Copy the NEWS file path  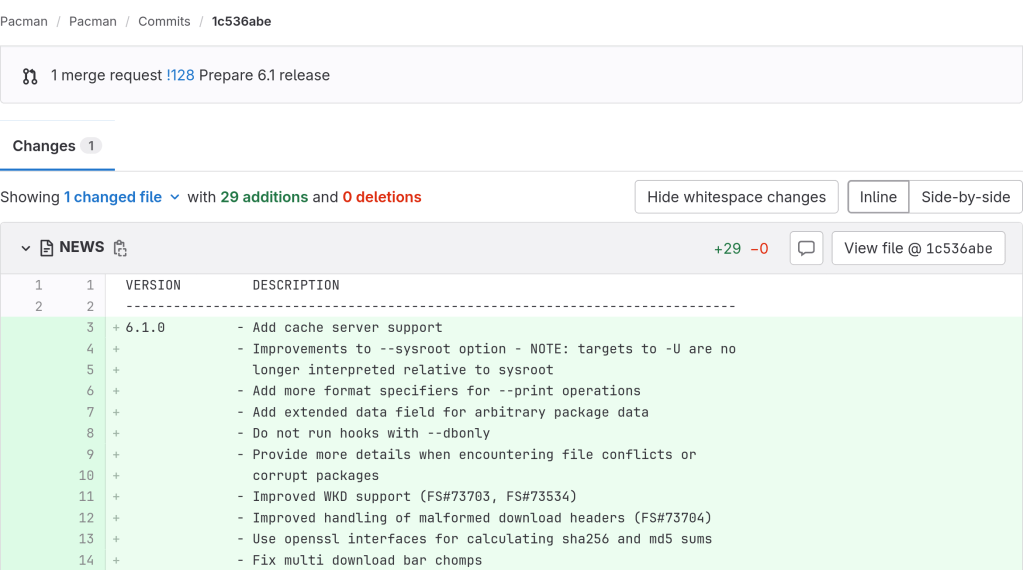pyautogui.click(x=120, y=248)
